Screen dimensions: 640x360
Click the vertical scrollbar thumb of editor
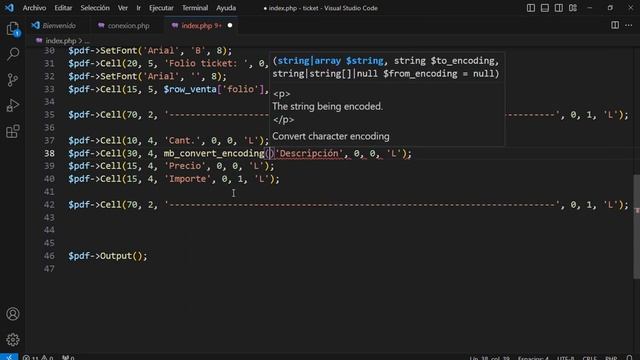(x=636, y=227)
